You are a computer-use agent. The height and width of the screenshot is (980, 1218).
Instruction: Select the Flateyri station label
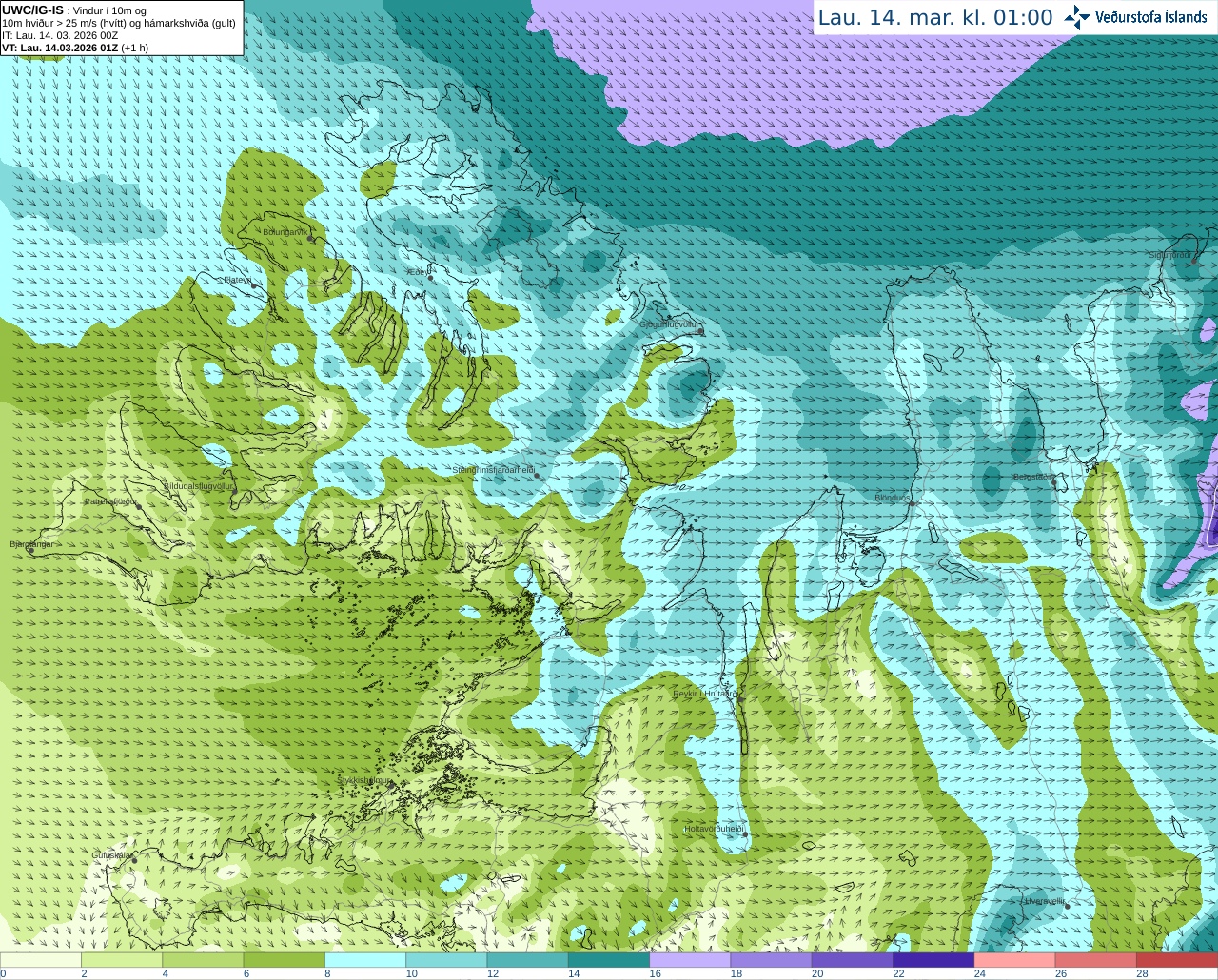pyautogui.click(x=238, y=280)
